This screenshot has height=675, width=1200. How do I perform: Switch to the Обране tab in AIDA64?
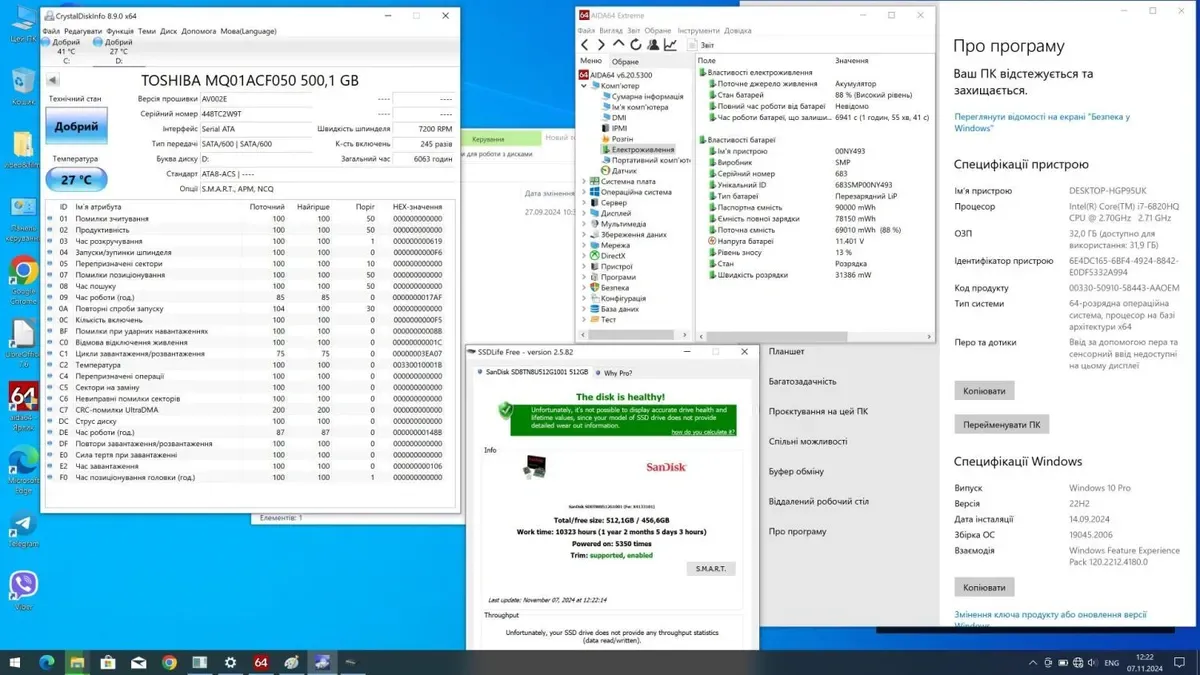625,62
